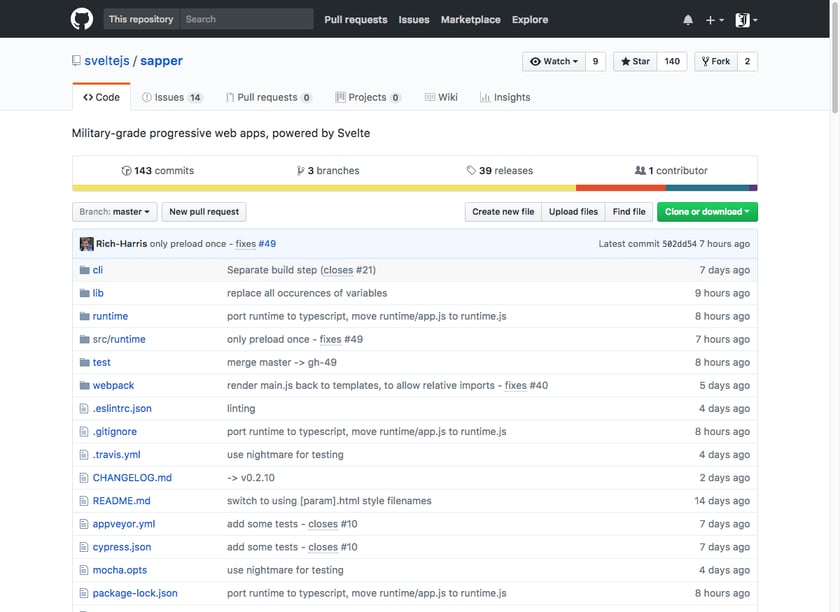Open the 1 contributor link
840x612 pixels.
671,170
